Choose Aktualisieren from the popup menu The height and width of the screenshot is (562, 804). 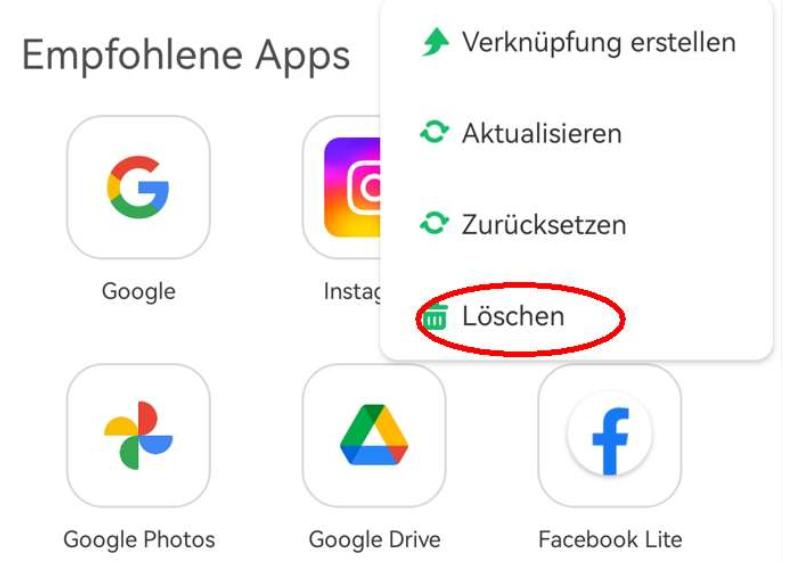(577, 133)
